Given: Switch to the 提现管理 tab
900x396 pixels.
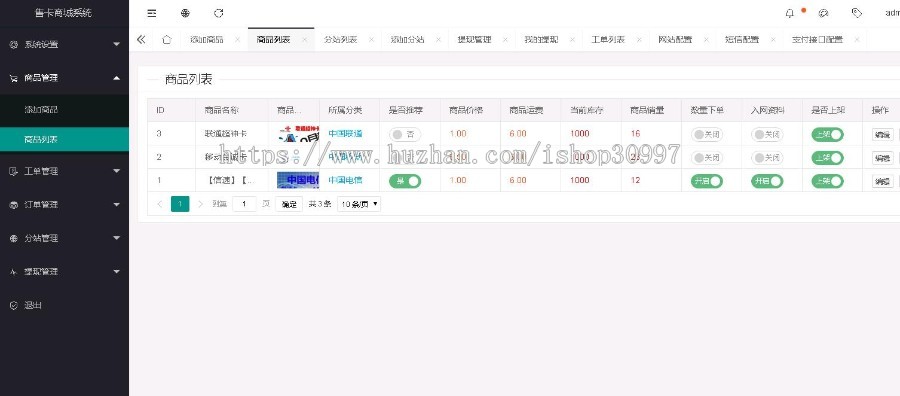Looking at the screenshot, I should [474, 40].
